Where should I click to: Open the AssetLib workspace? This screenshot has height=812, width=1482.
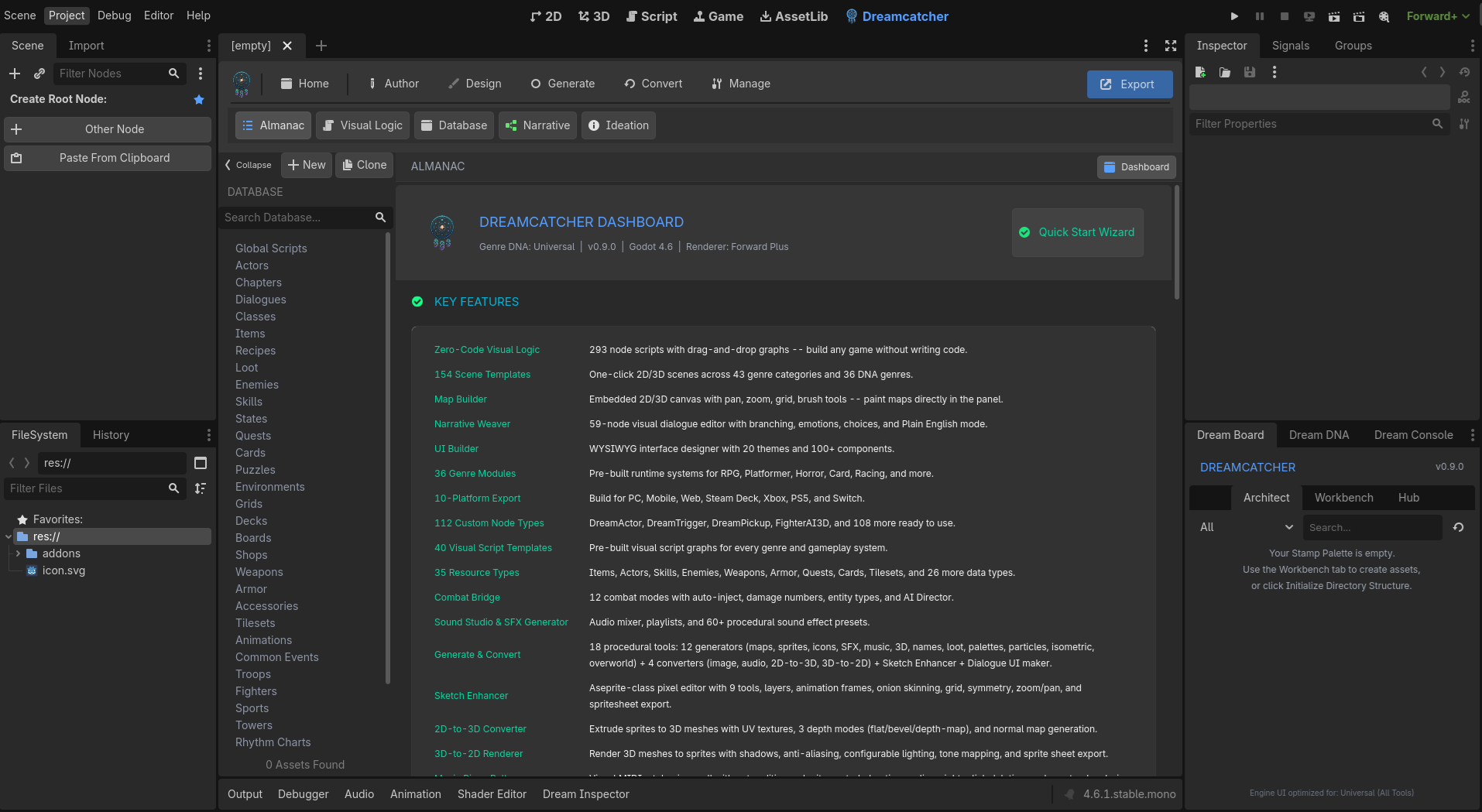794,16
